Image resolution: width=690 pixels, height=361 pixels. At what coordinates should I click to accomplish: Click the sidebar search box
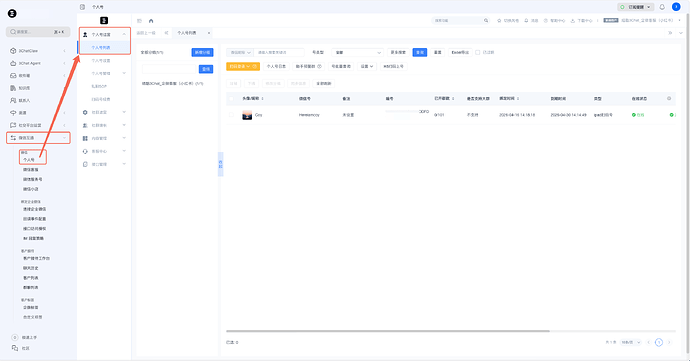coord(38,32)
